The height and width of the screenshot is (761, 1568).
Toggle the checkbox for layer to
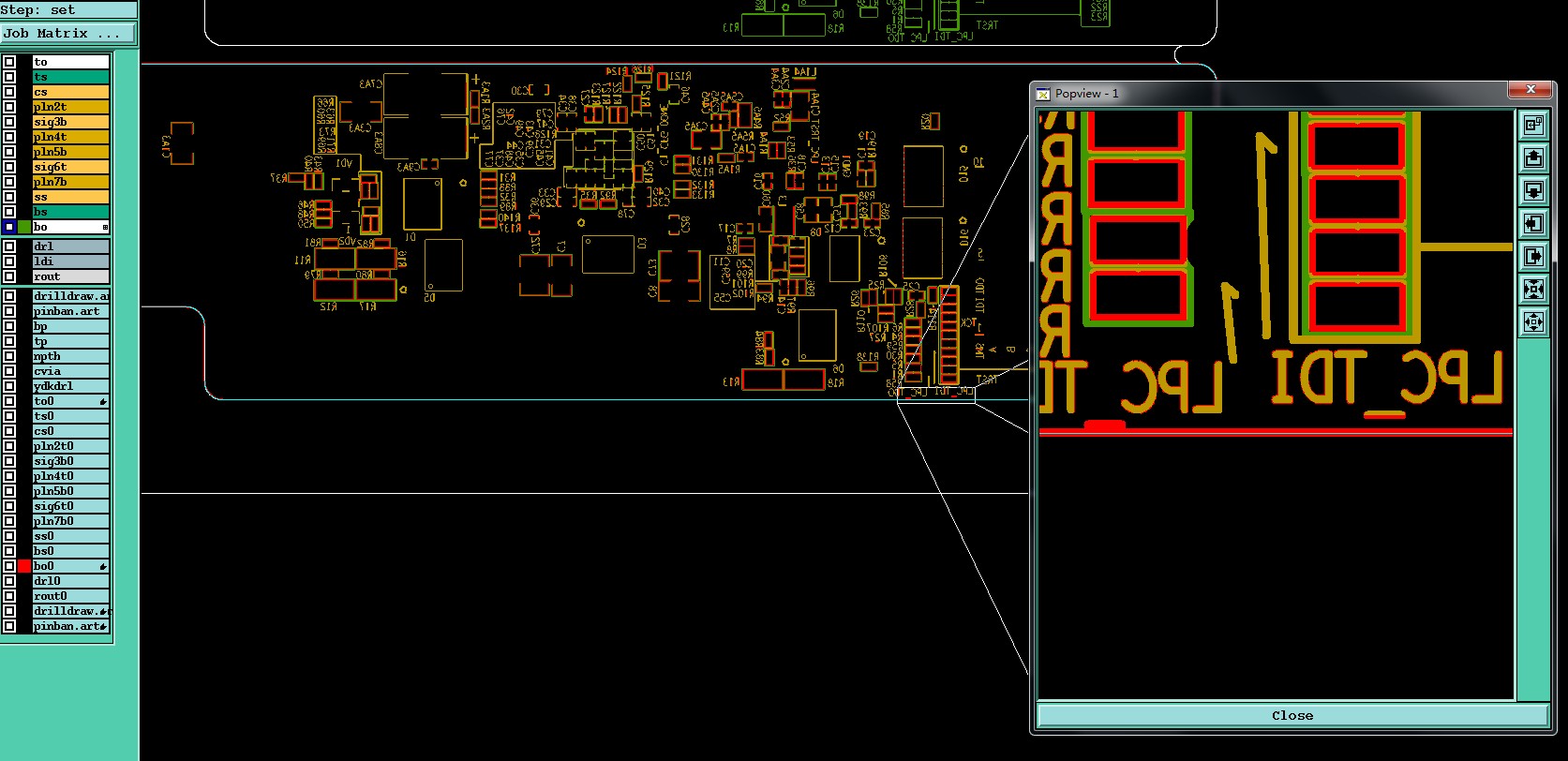click(x=9, y=62)
